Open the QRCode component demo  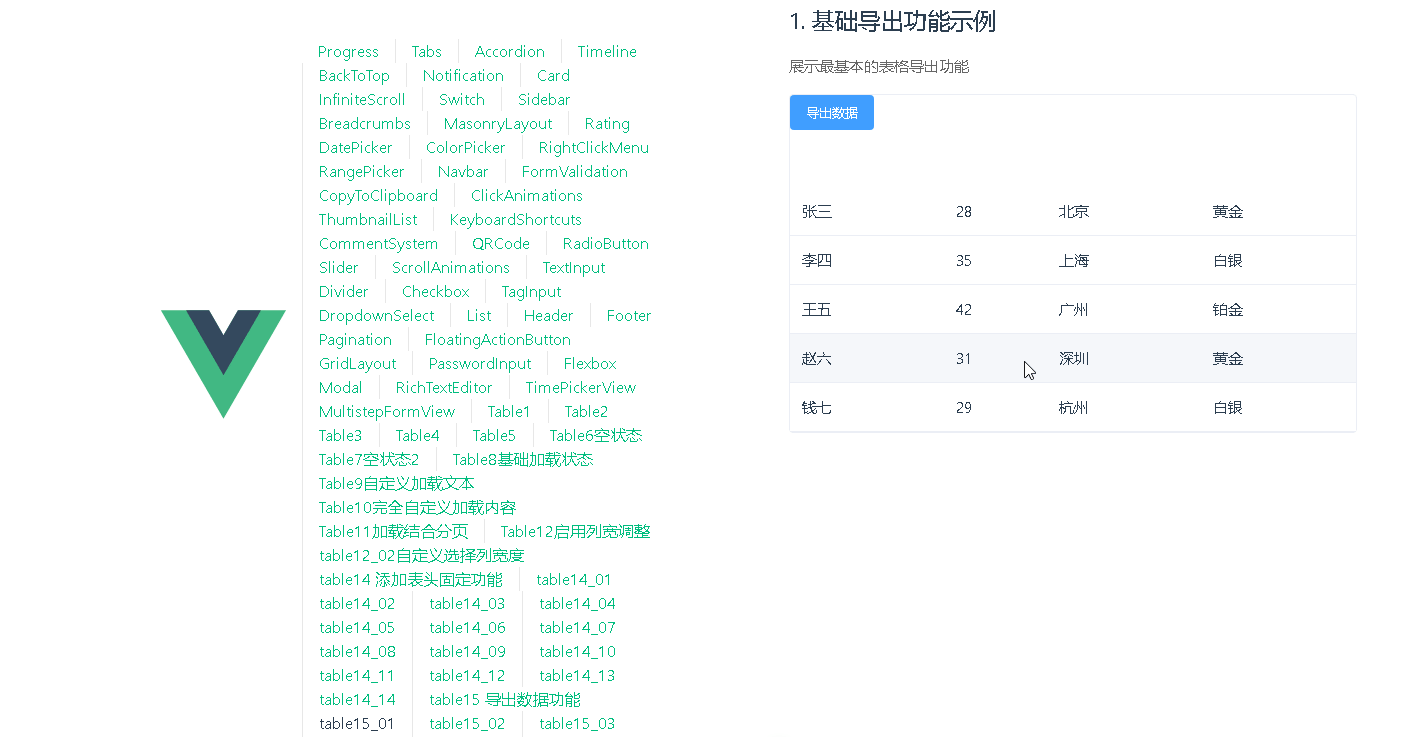tap(501, 243)
